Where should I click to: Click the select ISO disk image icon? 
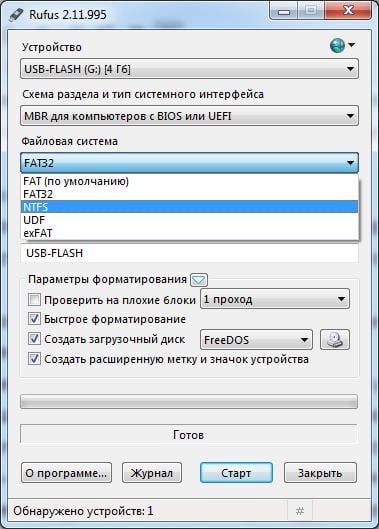[335, 340]
